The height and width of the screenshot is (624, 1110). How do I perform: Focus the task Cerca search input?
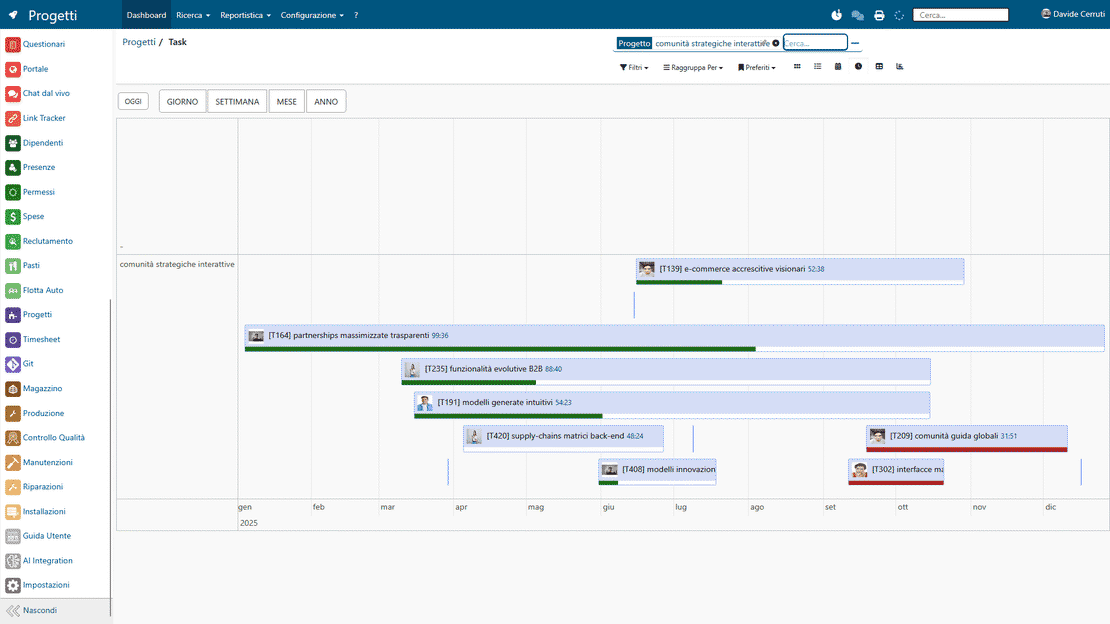(x=815, y=43)
